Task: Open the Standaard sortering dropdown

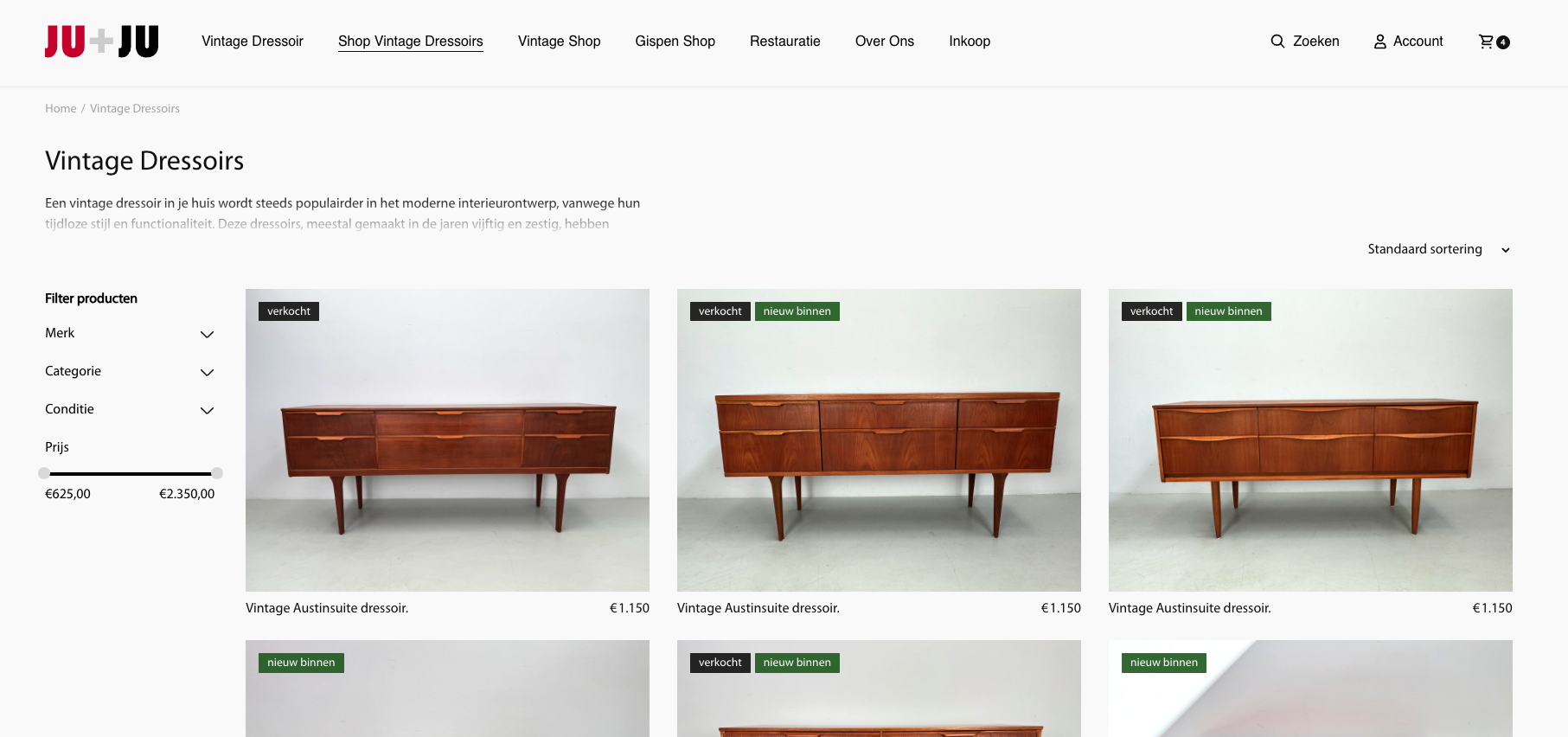Action: pyautogui.click(x=1439, y=249)
